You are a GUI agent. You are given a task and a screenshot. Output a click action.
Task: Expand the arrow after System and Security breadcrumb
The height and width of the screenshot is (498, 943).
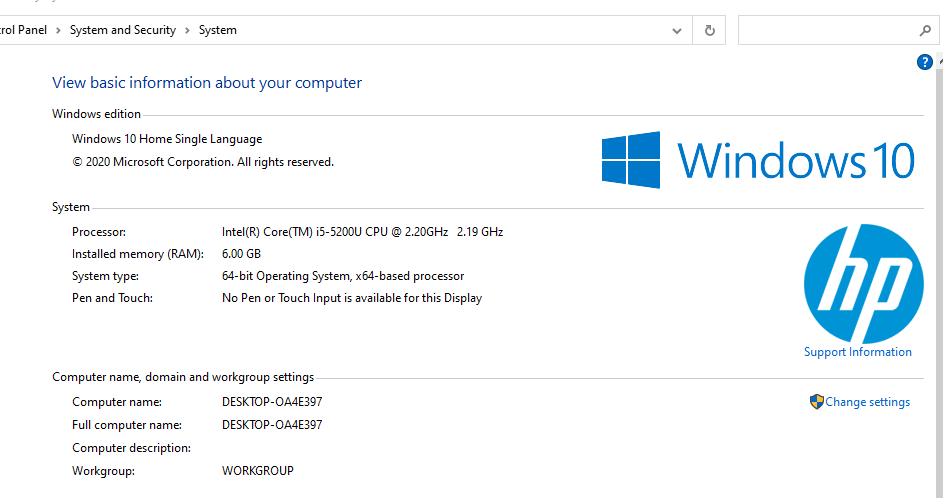coord(187,30)
